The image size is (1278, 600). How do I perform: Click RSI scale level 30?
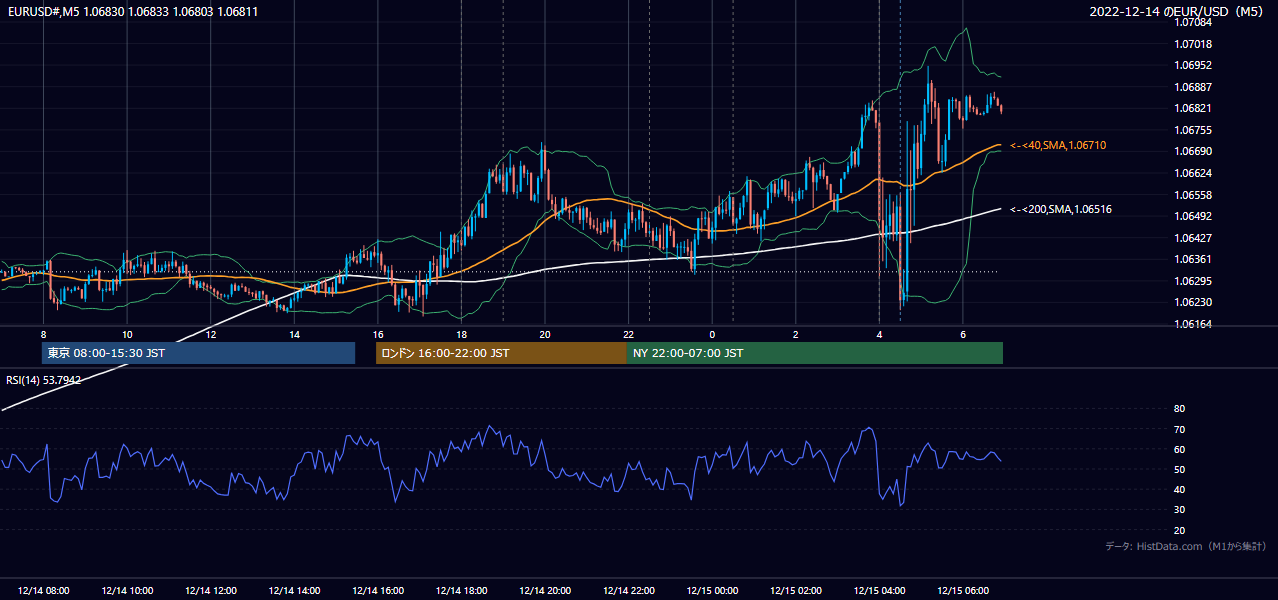(1179, 510)
